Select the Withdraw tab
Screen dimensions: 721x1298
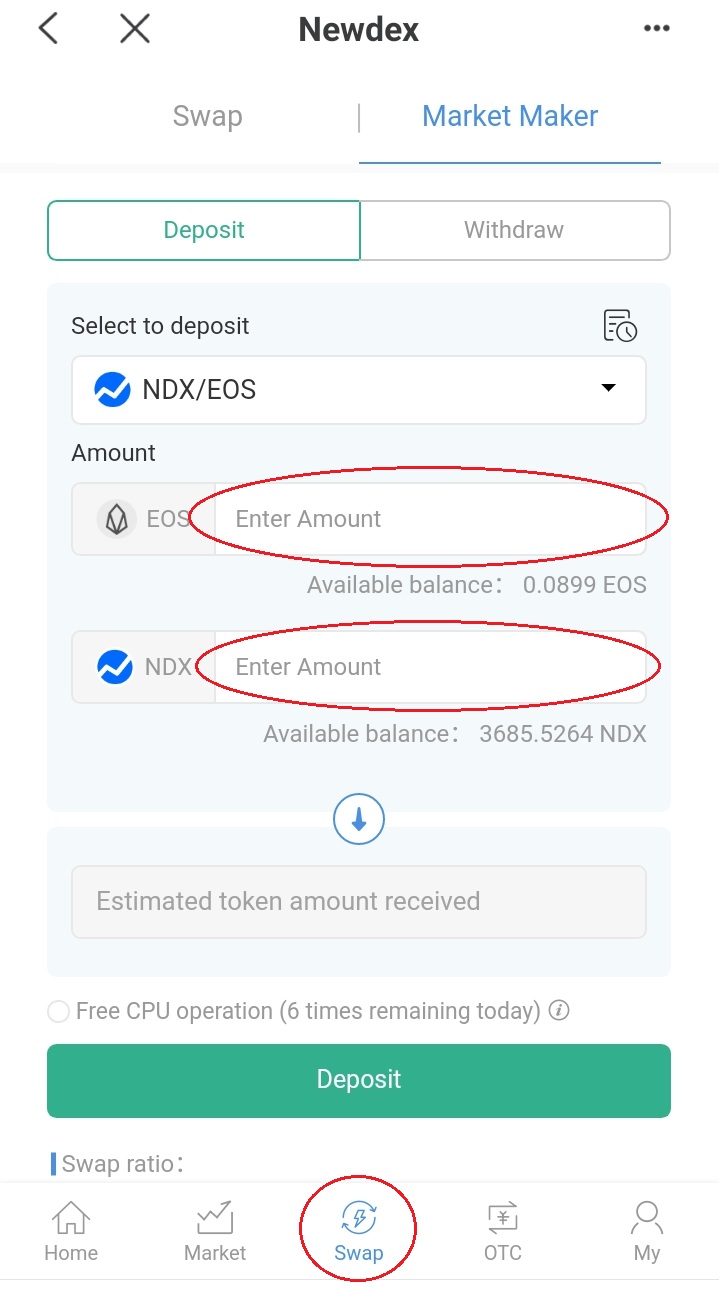coord(514,231)
